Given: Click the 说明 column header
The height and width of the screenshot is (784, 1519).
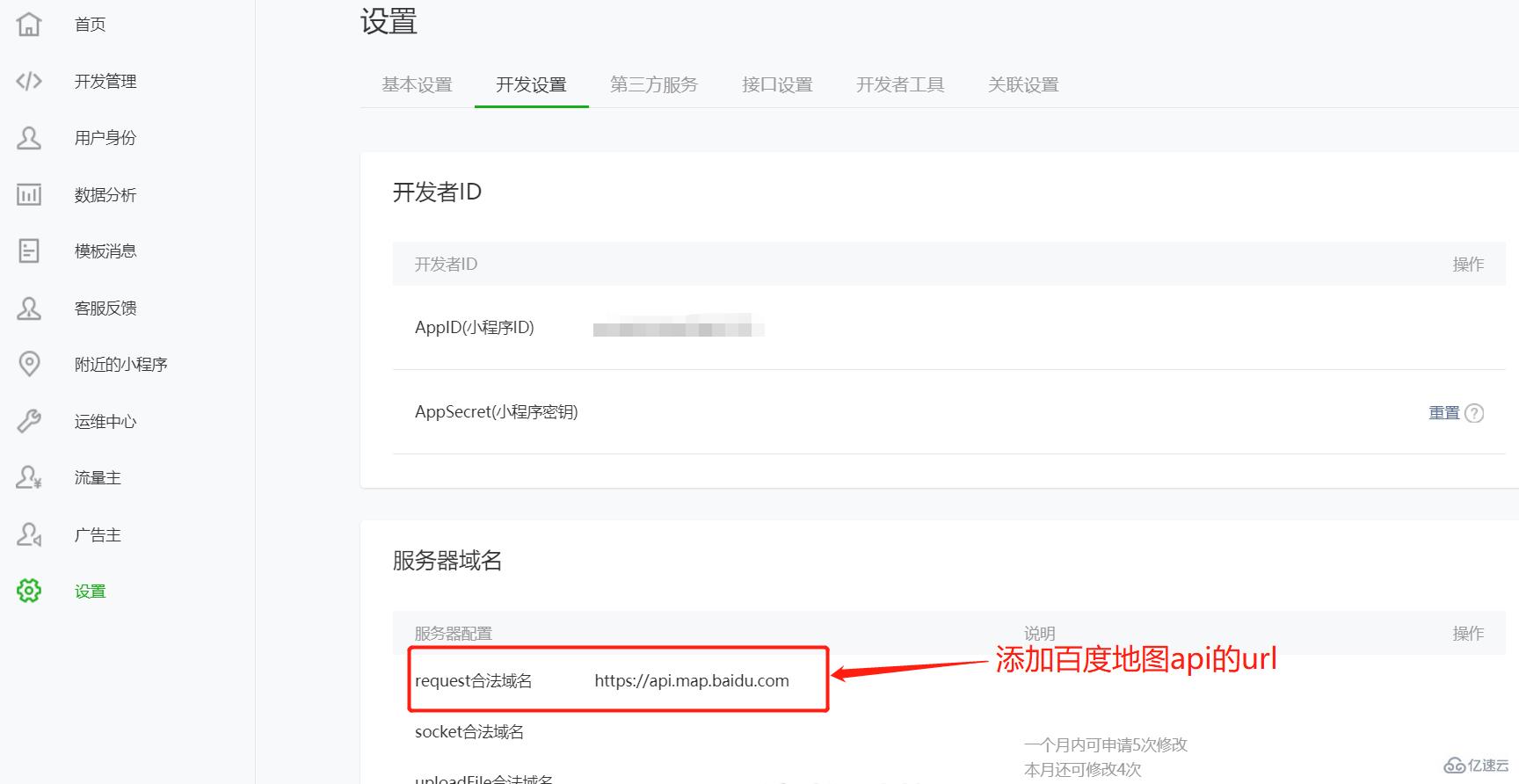Looking at the screenshot, I should pyautogui.click(x=1039, y=633).
